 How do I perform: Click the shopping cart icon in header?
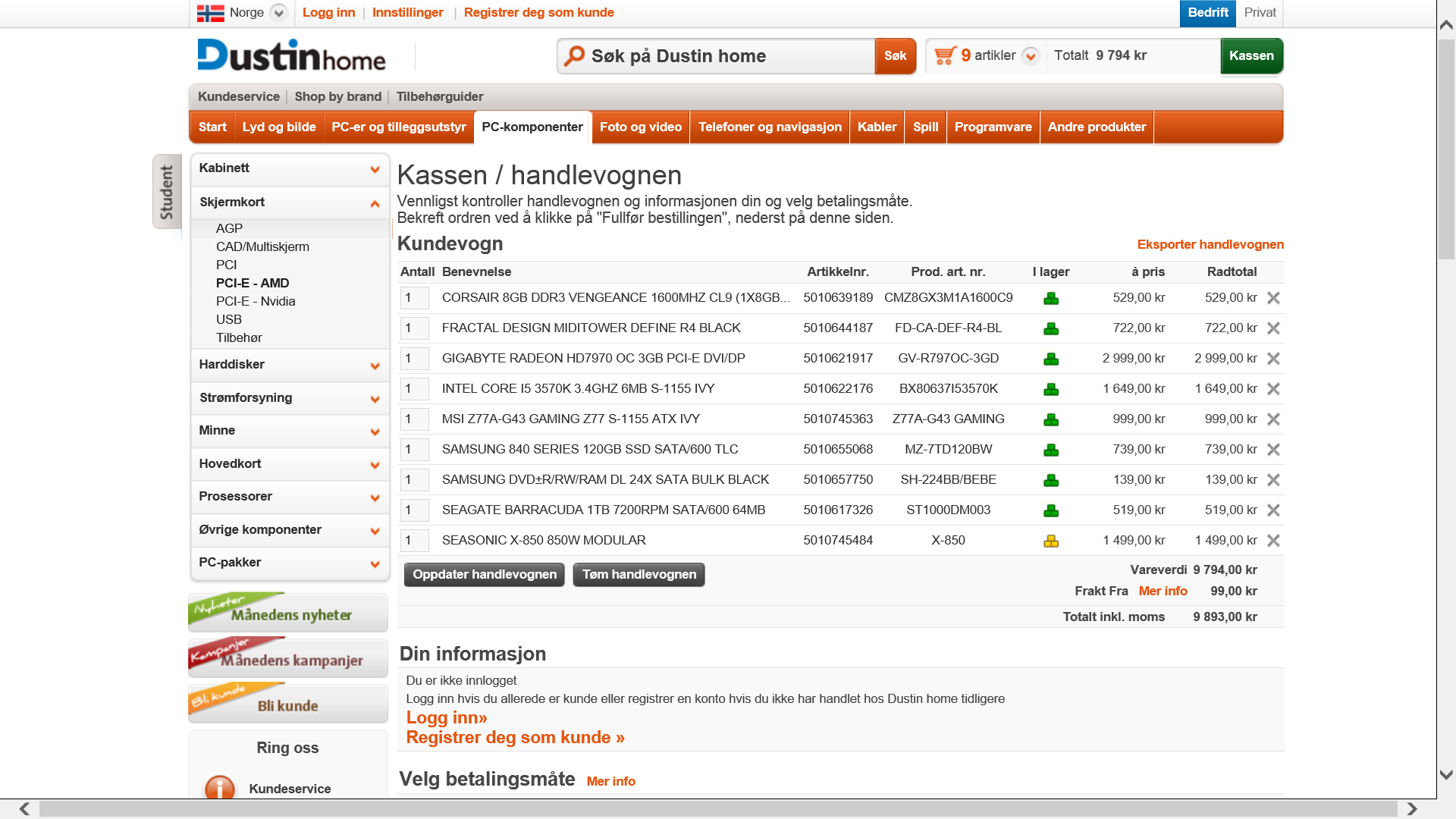point(945,55)
